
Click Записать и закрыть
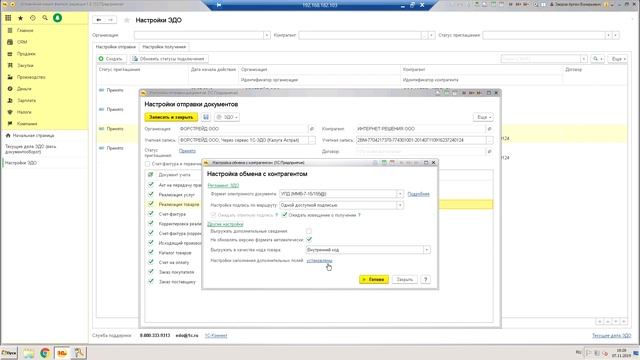(x=171, y=117)
